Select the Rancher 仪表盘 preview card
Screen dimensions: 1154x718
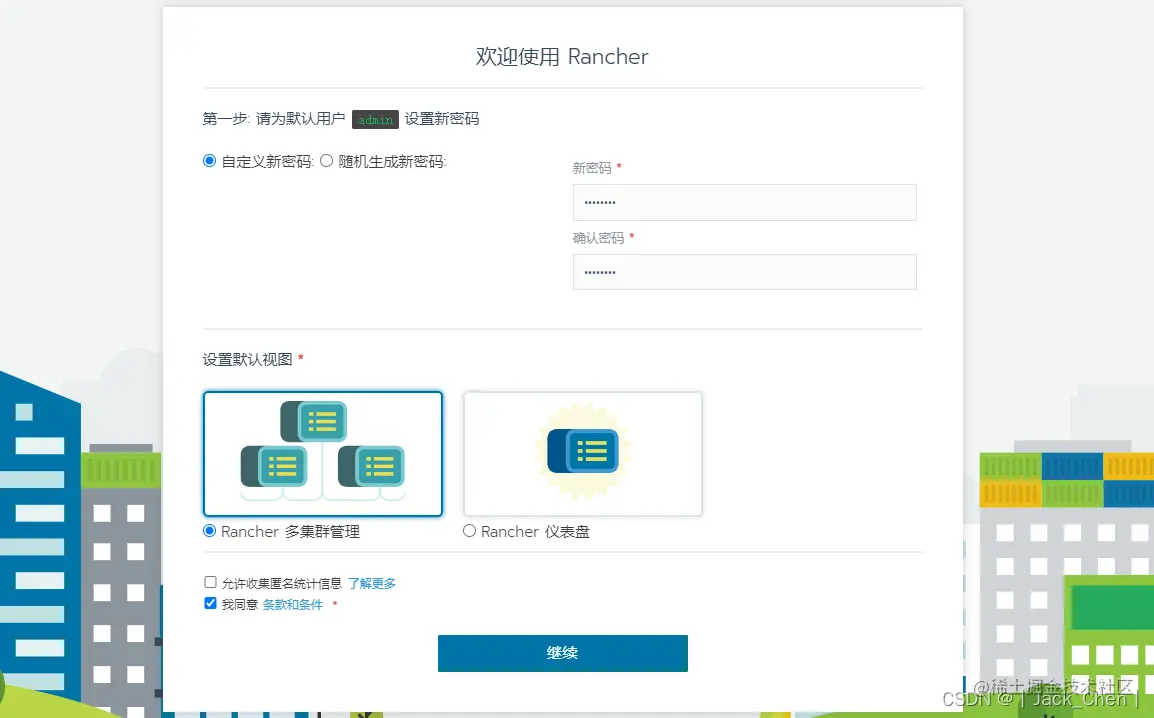(x=582, y=453)
